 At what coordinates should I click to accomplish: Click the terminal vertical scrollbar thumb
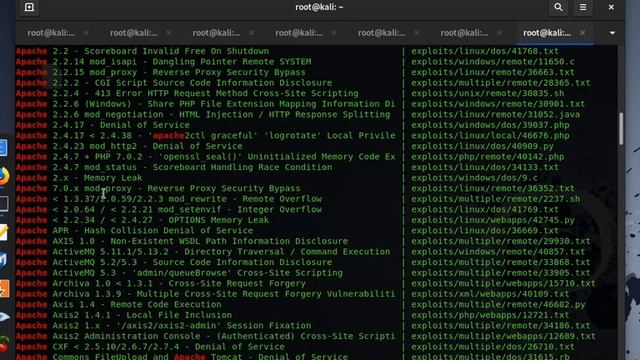[621, 129]
